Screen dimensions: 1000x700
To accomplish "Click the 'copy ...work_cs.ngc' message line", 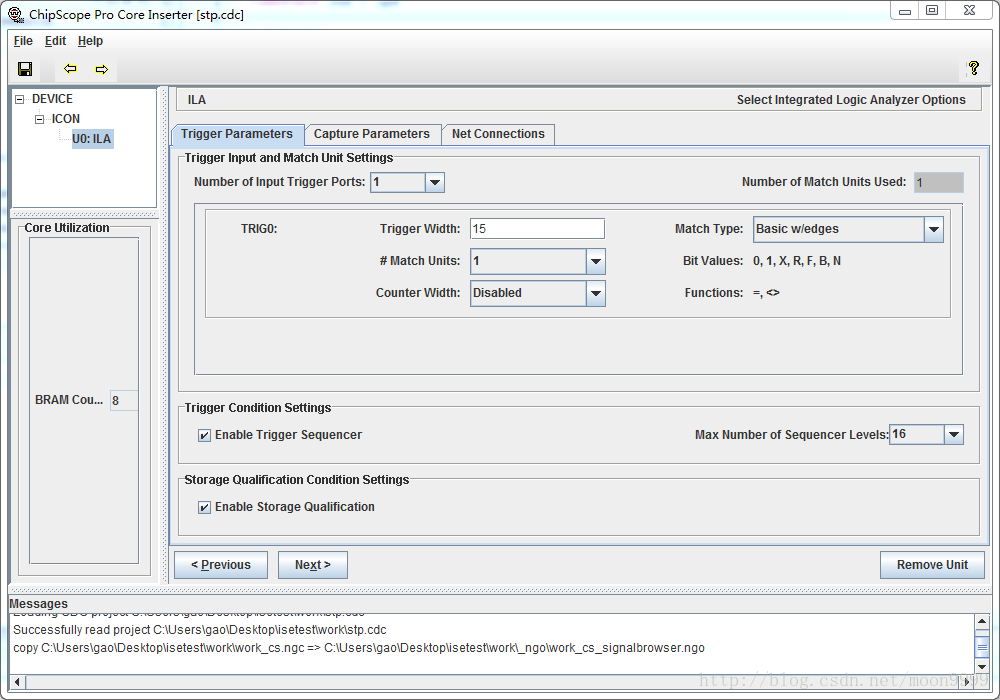I will 358,648.
